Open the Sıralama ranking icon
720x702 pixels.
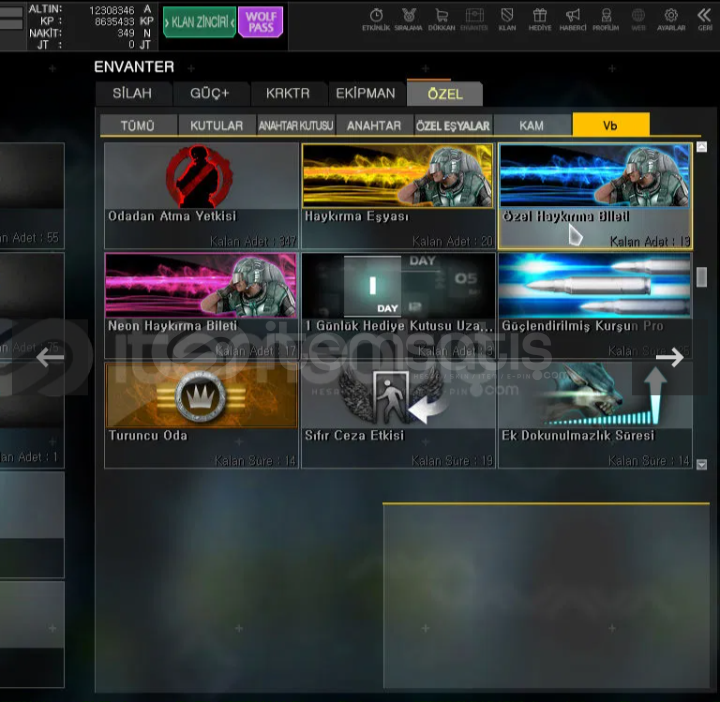[408, 18]
